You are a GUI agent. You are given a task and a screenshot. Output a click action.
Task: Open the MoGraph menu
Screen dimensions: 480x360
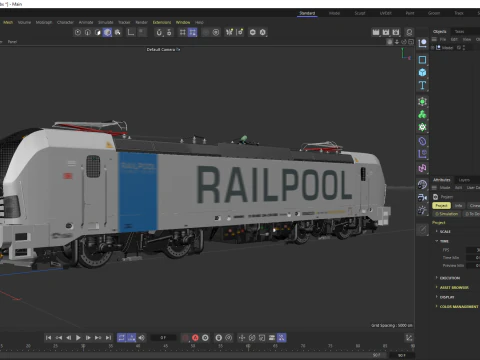point(44,22)
